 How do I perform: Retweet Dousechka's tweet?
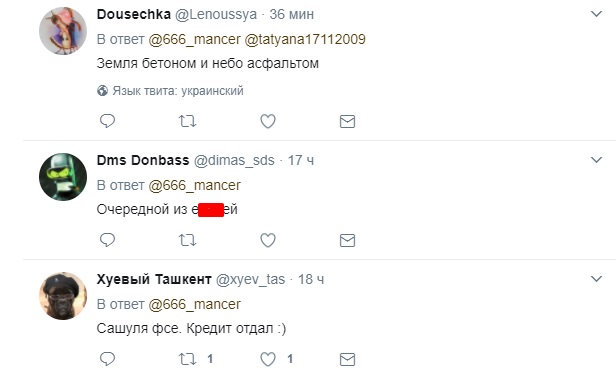(187, 121)
